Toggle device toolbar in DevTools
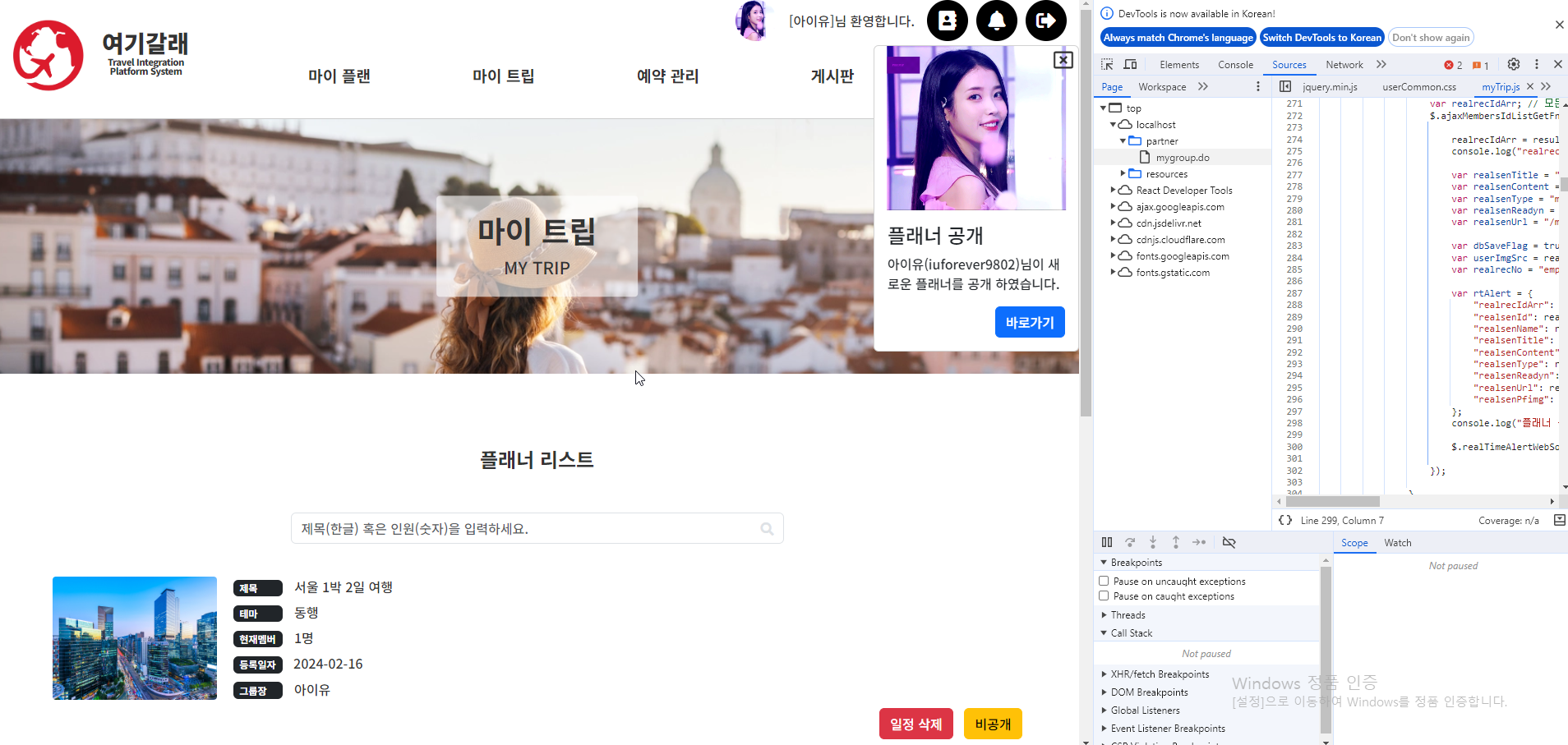Viewport: 1568px width, 745px height. tap(1131, 64)
